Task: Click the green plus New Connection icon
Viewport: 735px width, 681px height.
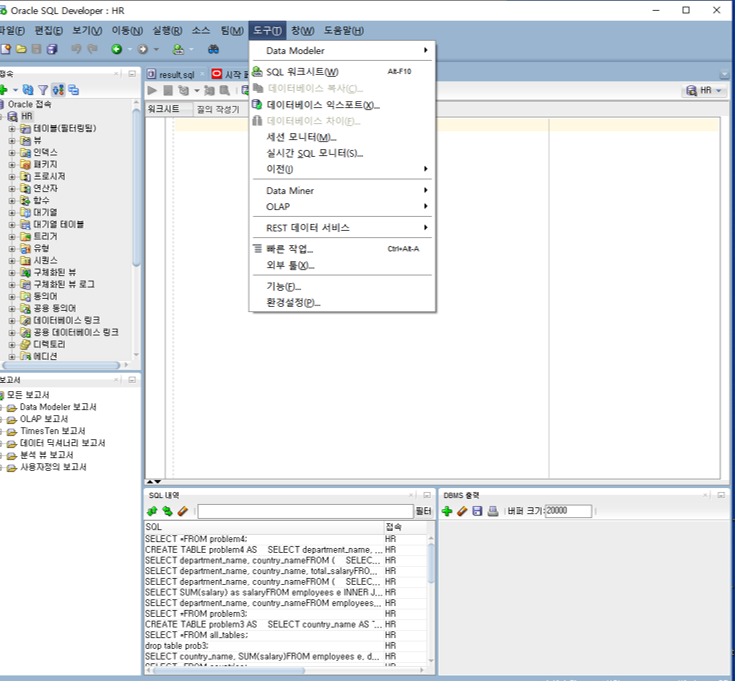Action: (4, 90)
